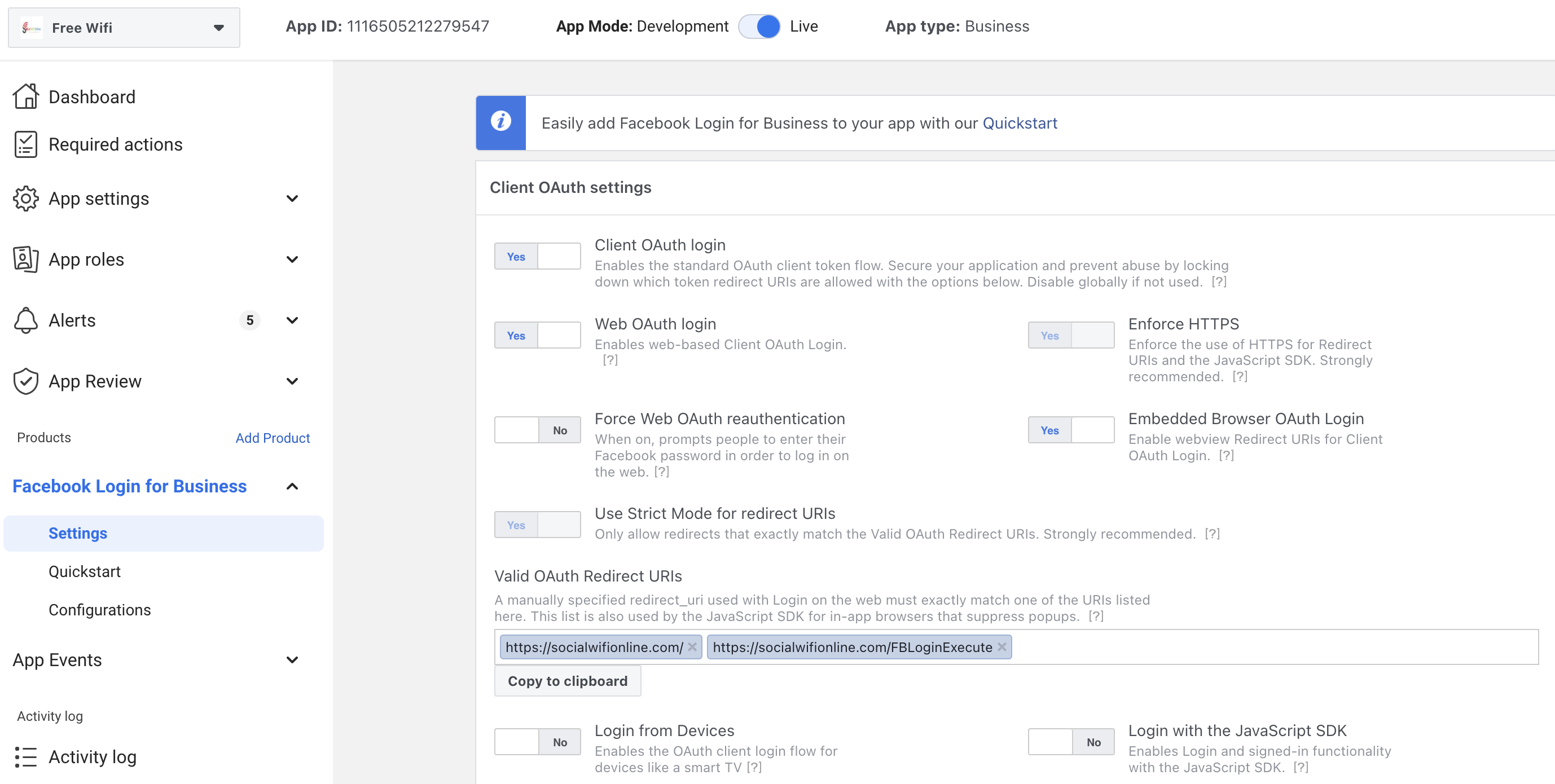
Task: Open help [?] for Valid OAuth Redirect URIs
Action: click(x=1096, y=616)
